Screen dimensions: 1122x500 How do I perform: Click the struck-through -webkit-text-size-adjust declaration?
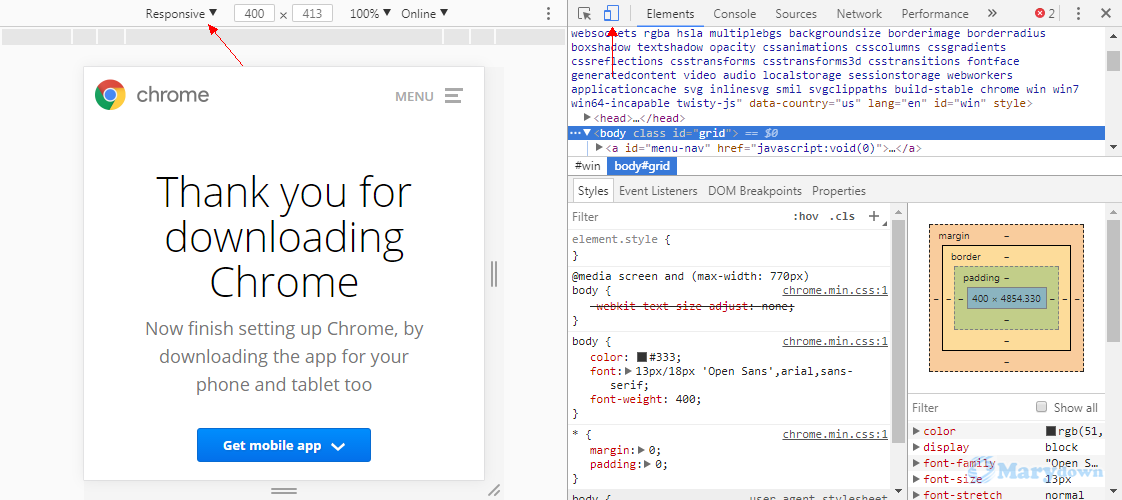(692, 306)
